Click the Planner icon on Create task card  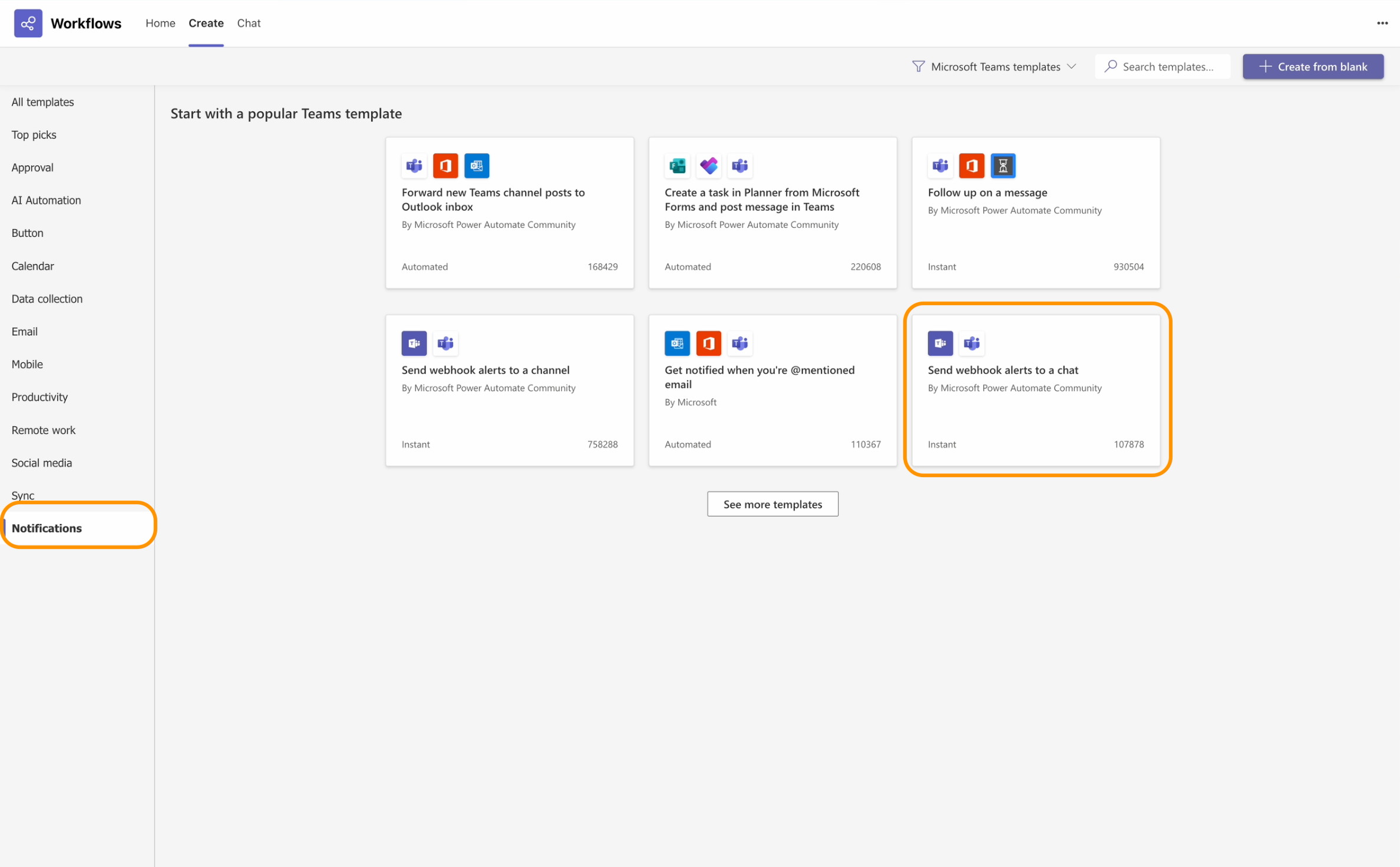pyautogui.click(x=708, y=166)
